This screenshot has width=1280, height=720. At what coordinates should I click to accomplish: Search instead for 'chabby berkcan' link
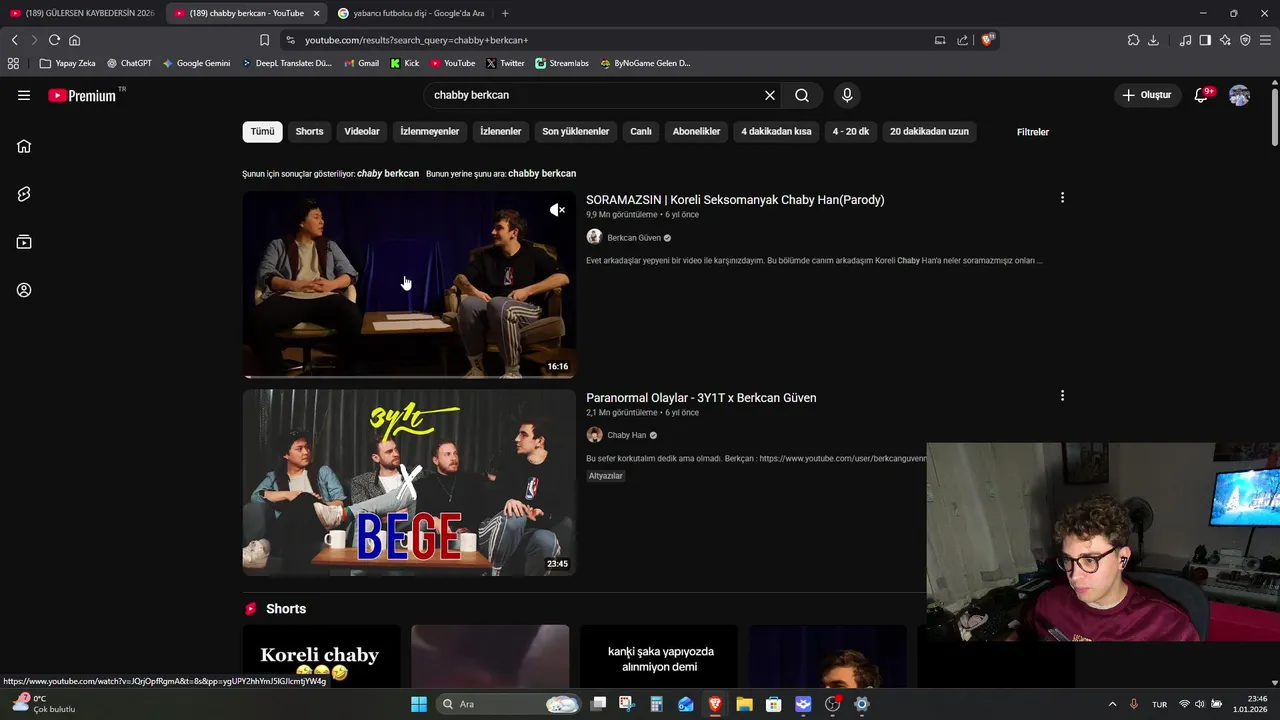point(542,173)
